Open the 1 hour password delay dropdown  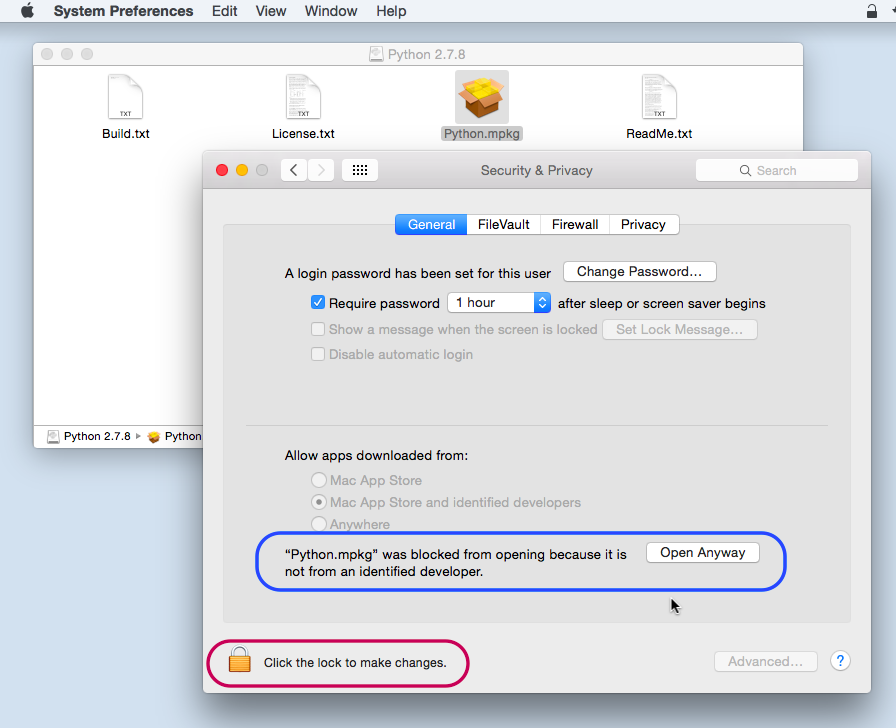[x=499, y=302]
